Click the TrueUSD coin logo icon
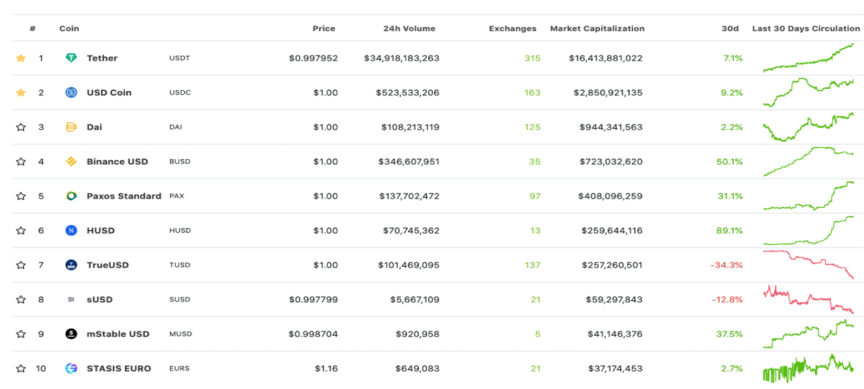This screenshot has height=389, width=864. click(x=71, y=265)
